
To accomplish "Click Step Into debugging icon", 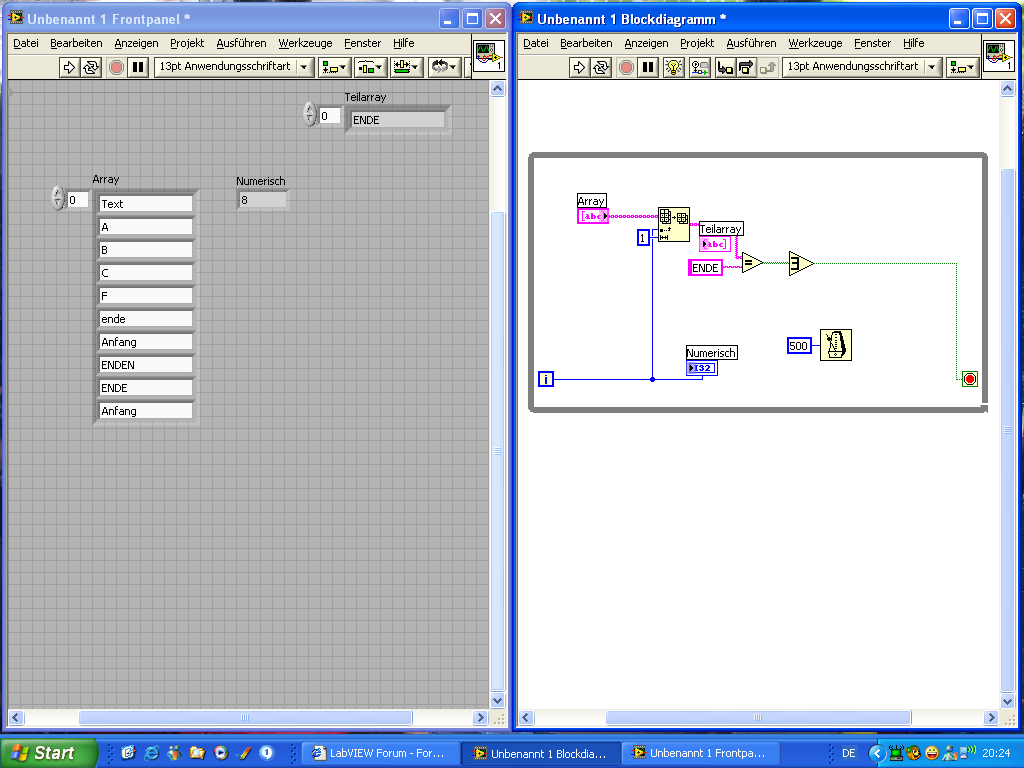I will pyautogui.click(x=724, y=67).
